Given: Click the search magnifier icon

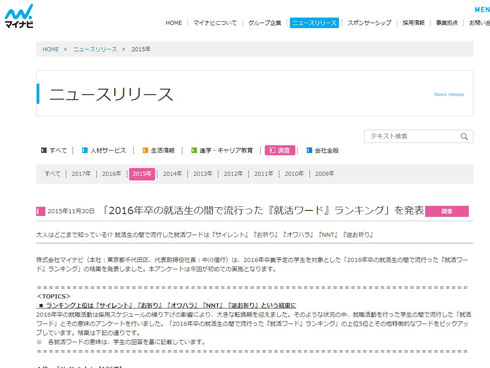Looking at the screenshot, I should pyautogui.click(x=464, y=136).
